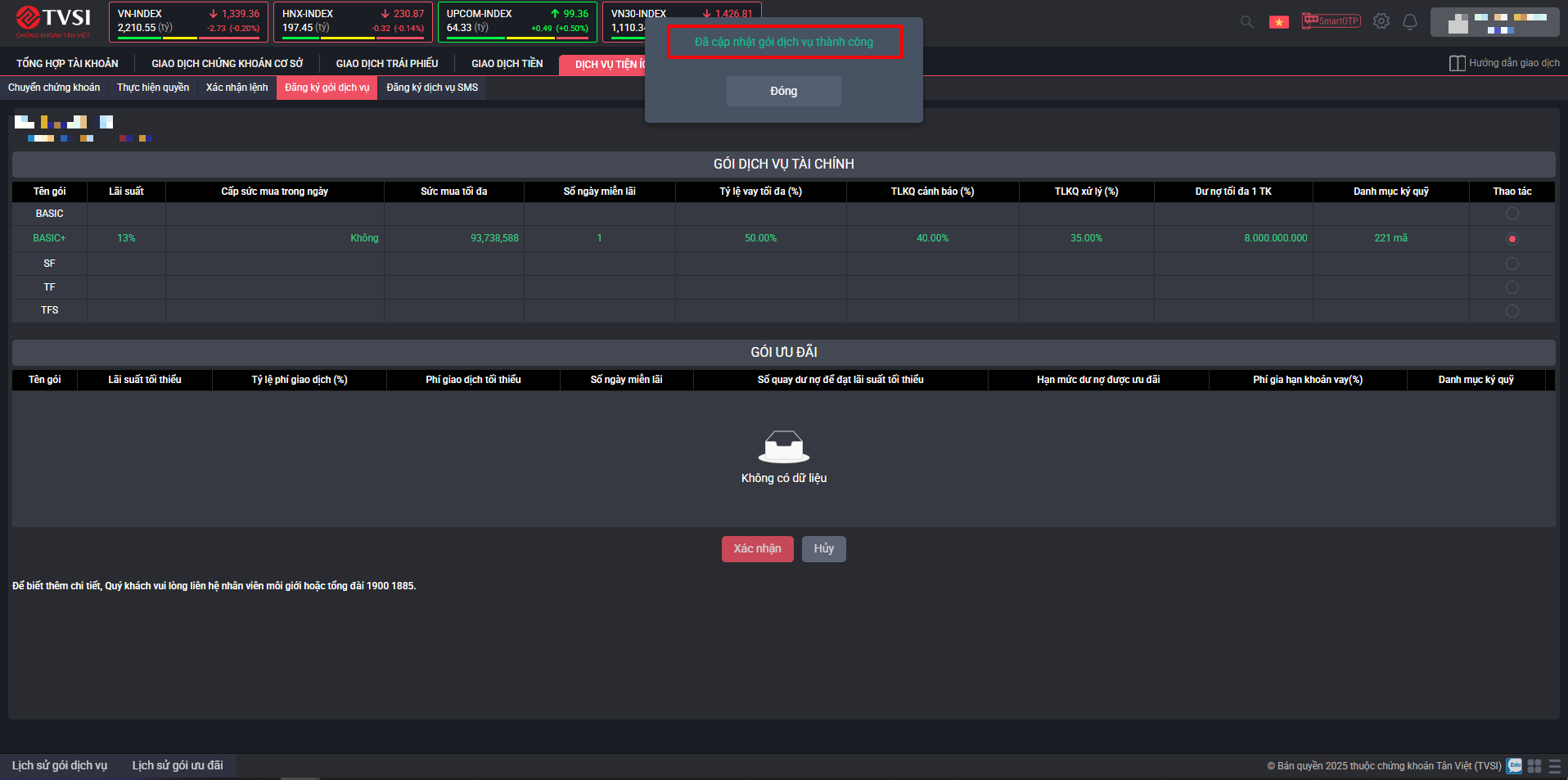Open the trading guide book icon
This screenshot has height=780, width=1568.
tap(1457, 63)
